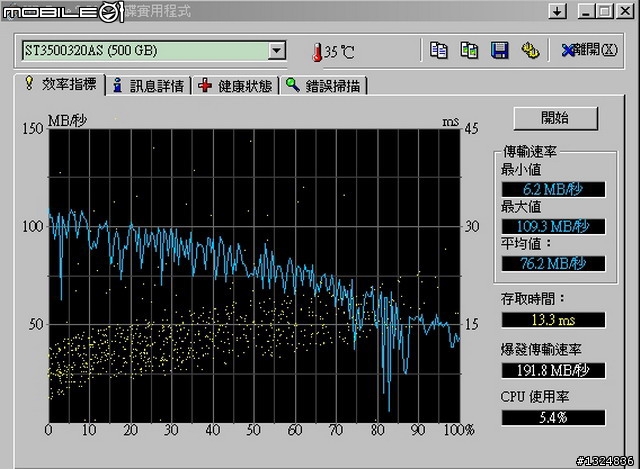640x469 pixels.
Task: Click the 離開 exit button
Action: click(x=590, y=50)
